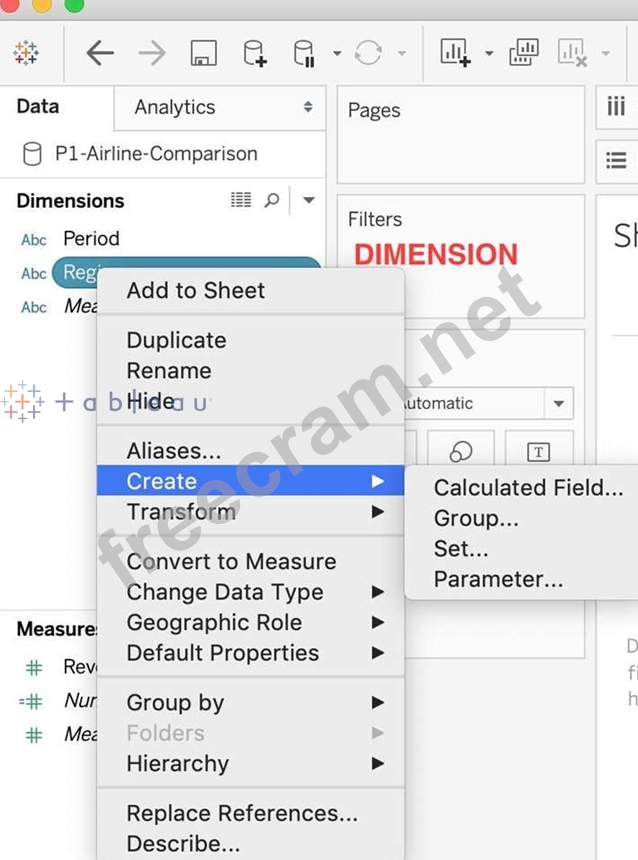
Task: Click Convert to Measure menu entry
Action: 231,561
